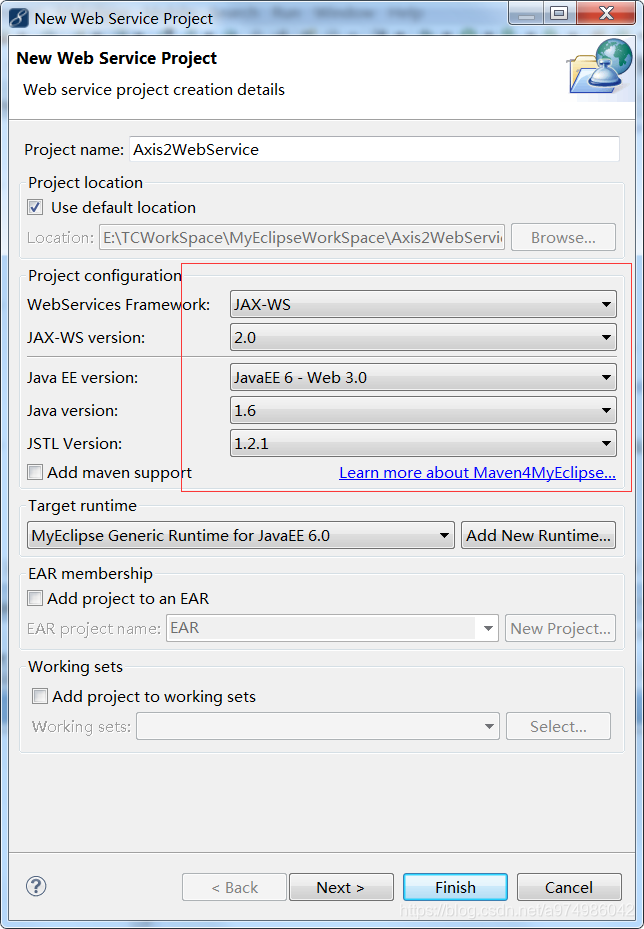Minimize the dialog window
Screen dimensions: 644x929
coord(526,13)
